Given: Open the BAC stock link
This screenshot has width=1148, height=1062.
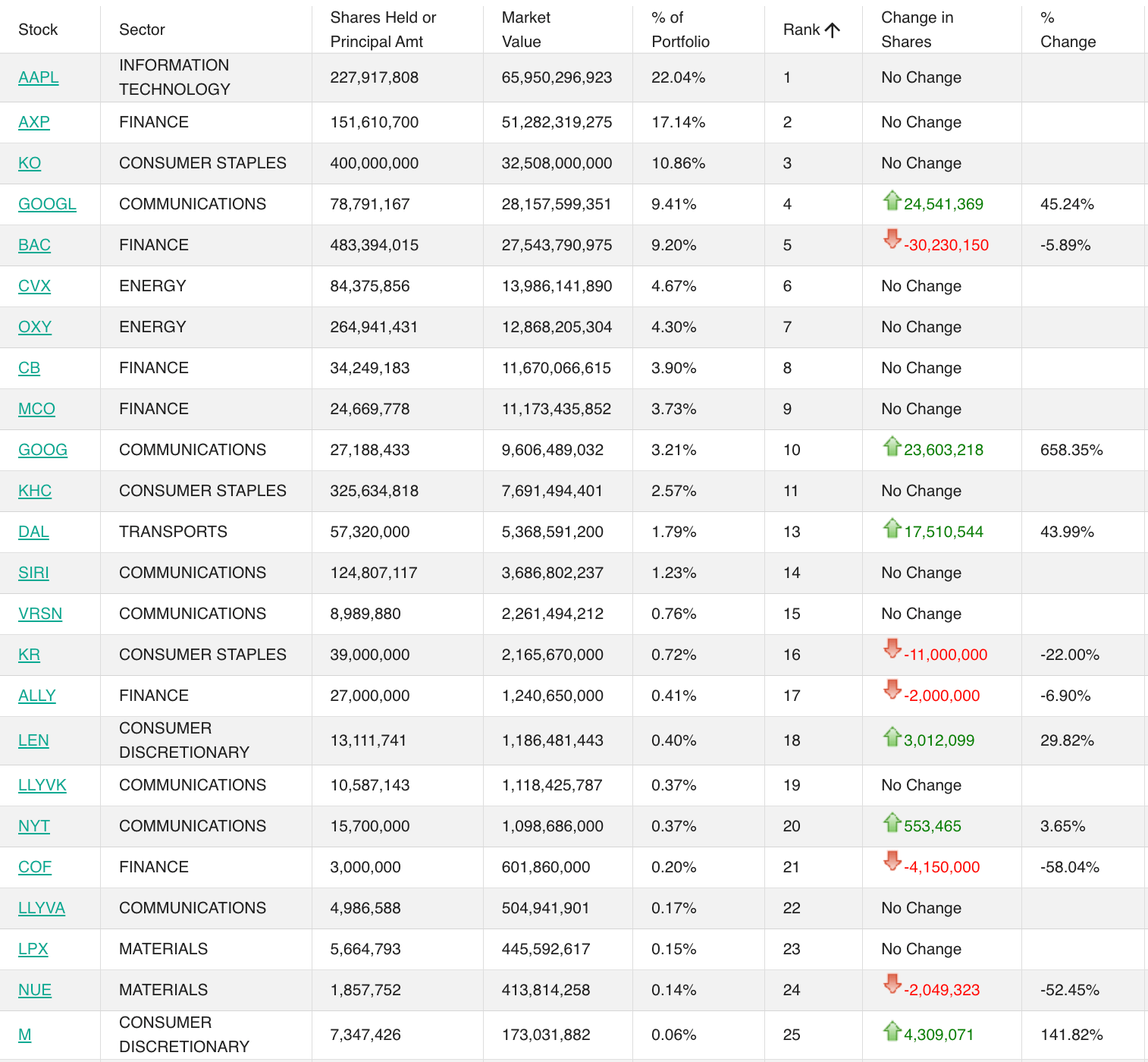Looking at the screenshot, I should [34, 245].
